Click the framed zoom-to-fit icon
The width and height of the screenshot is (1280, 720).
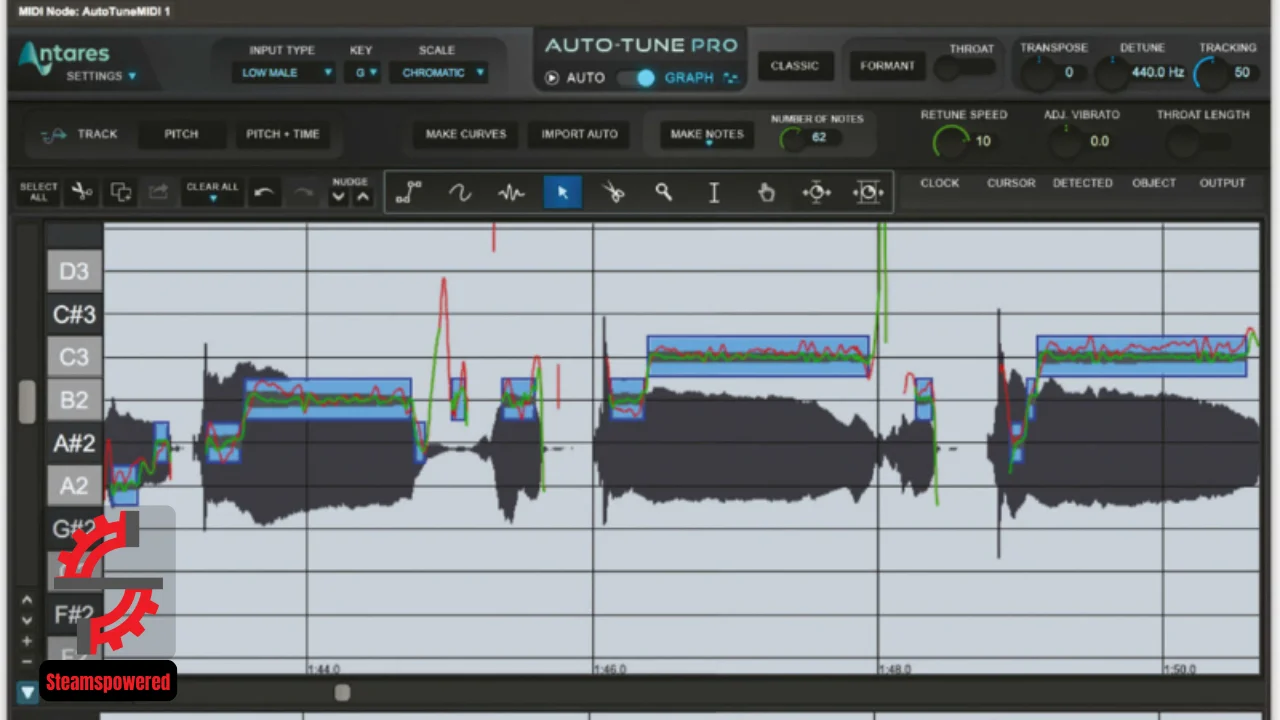click(867, 192)
